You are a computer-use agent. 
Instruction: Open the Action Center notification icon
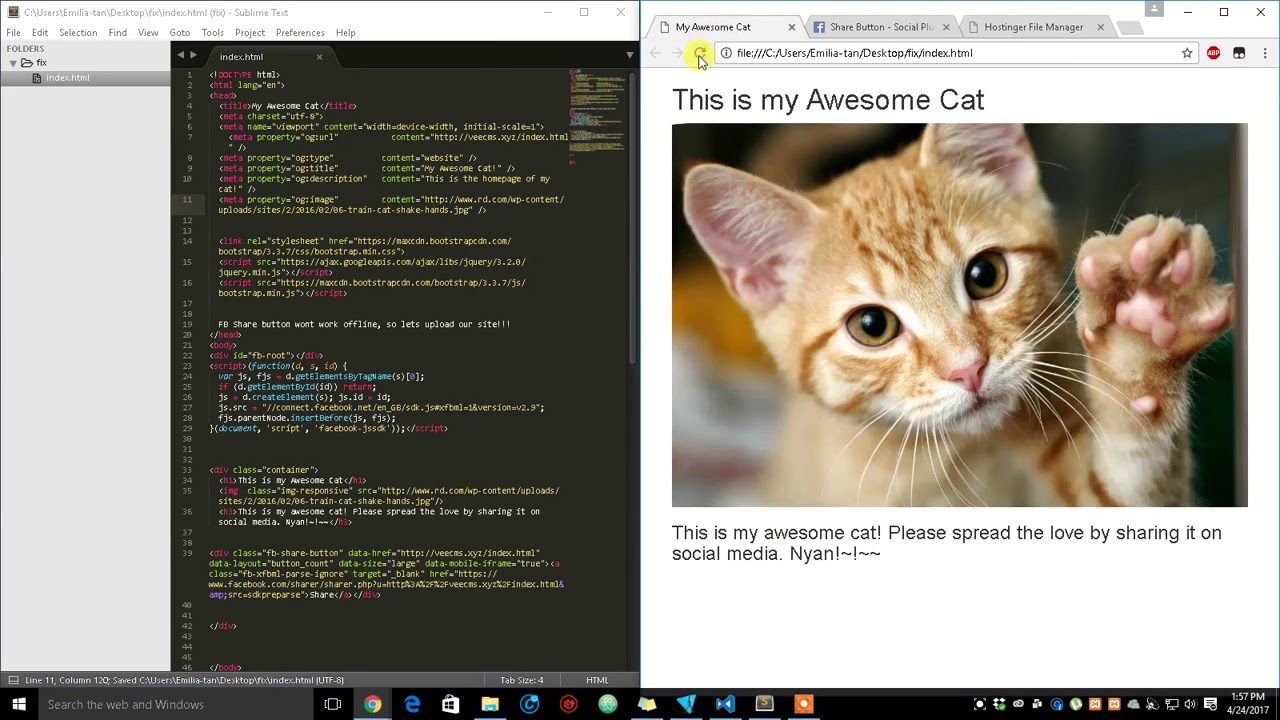(x=1209, y=704)
